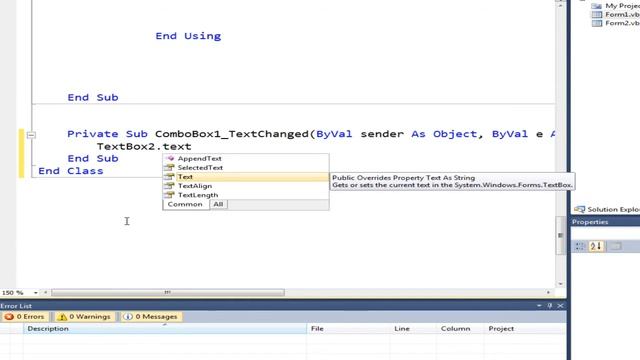
Task: Click the Property Pages icon in Properties
Action: pyautogui.click(x=616, y=246)
